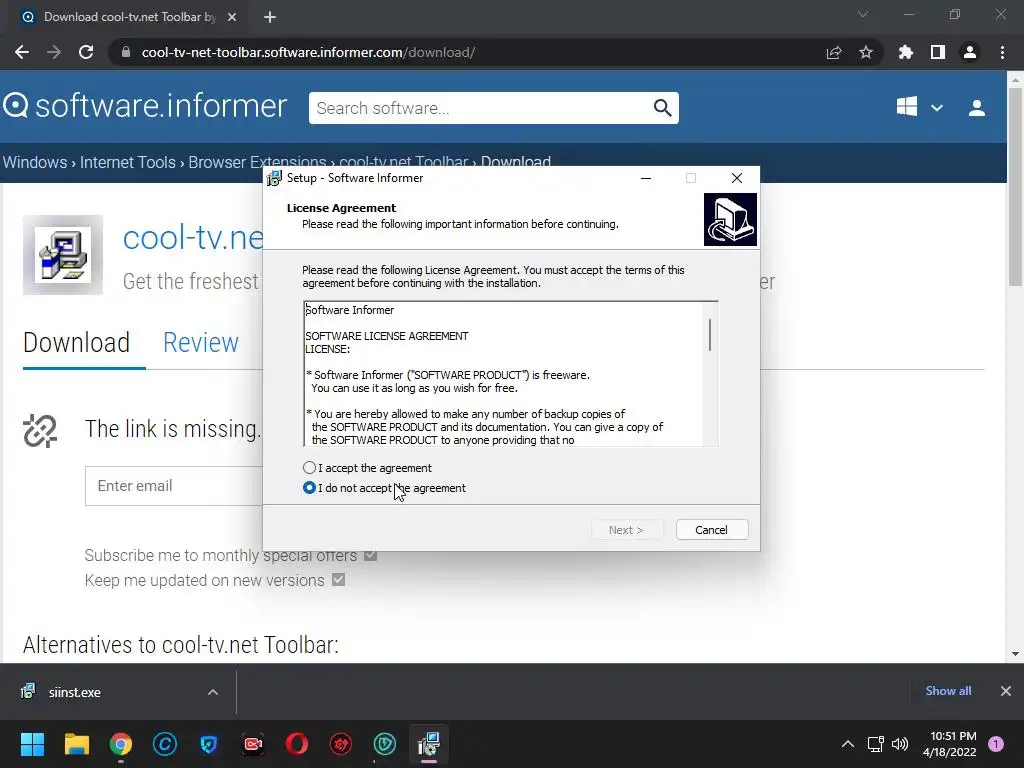Open Opera browser from the taskbar
The image size is (1024, 768).
pos(296,744)
